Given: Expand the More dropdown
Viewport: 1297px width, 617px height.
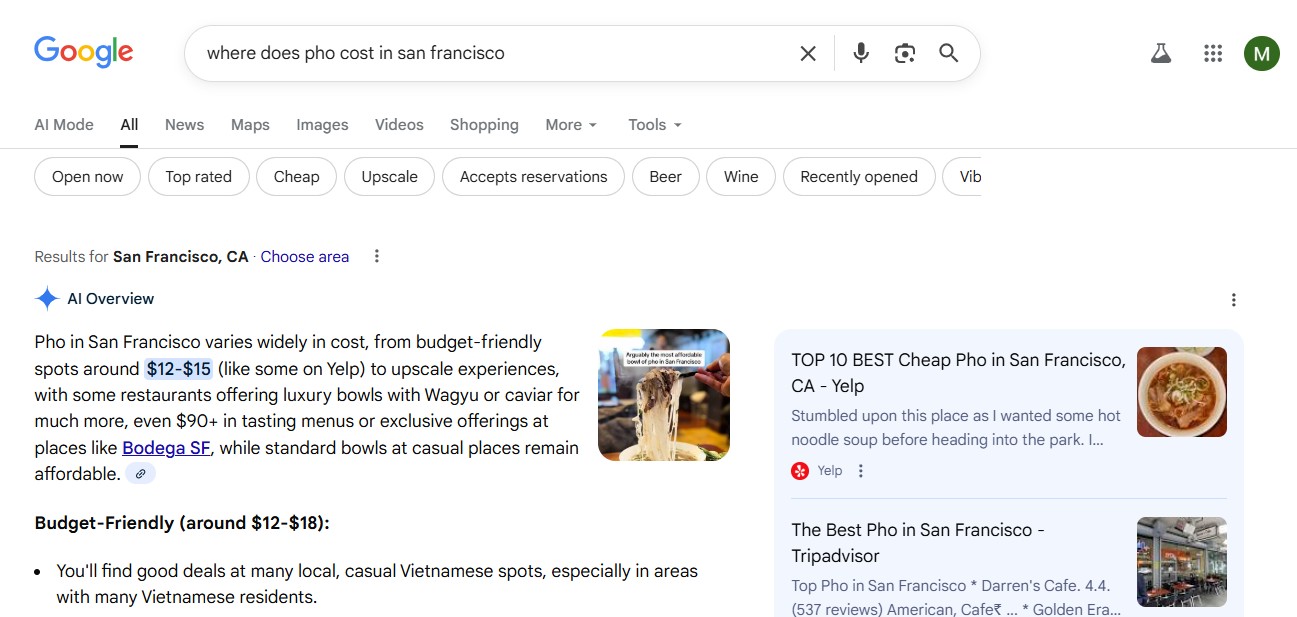Looking at the screenshot, I should [571, 125].
